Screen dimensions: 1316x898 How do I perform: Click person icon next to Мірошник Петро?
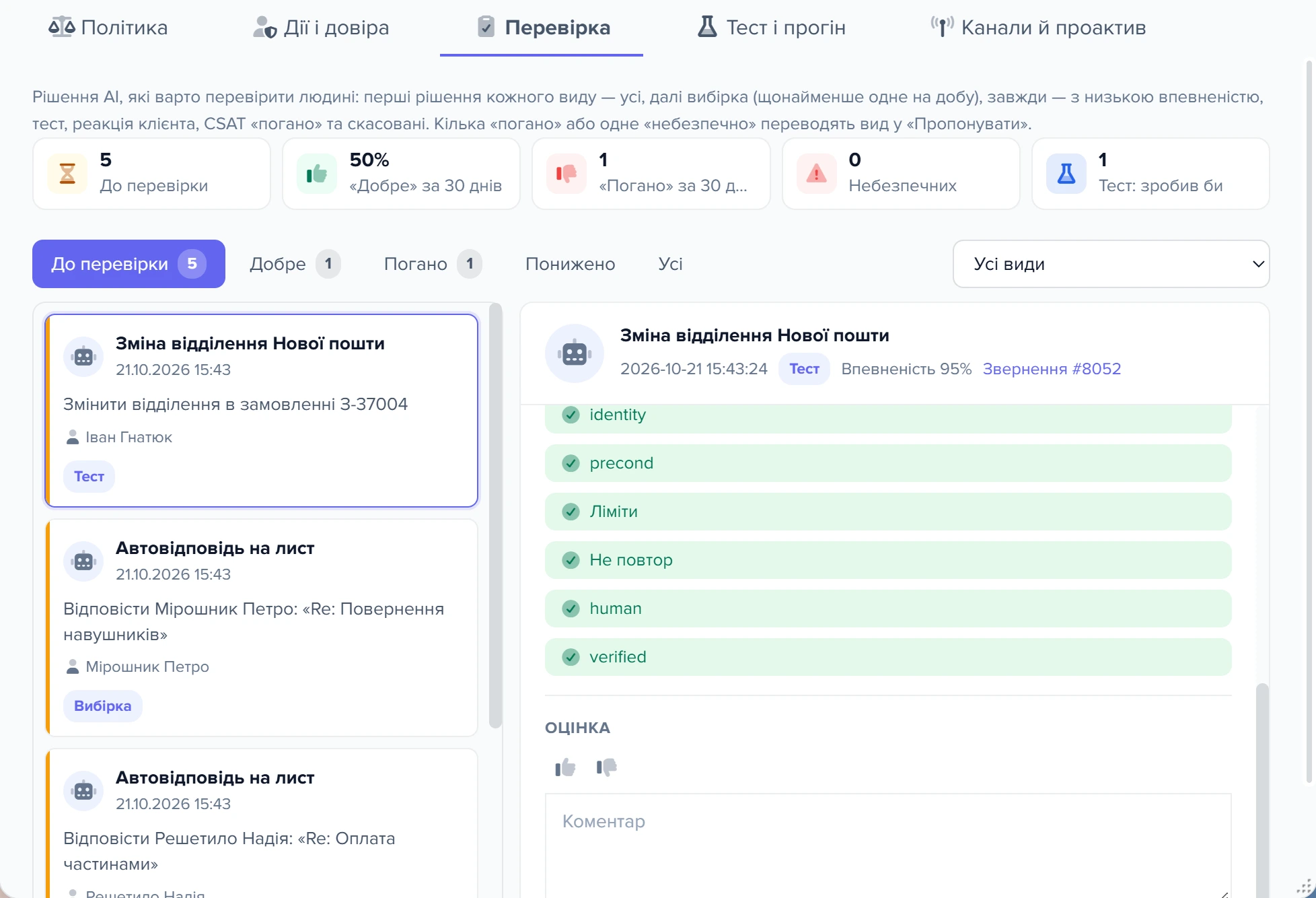tap(73, 667)
